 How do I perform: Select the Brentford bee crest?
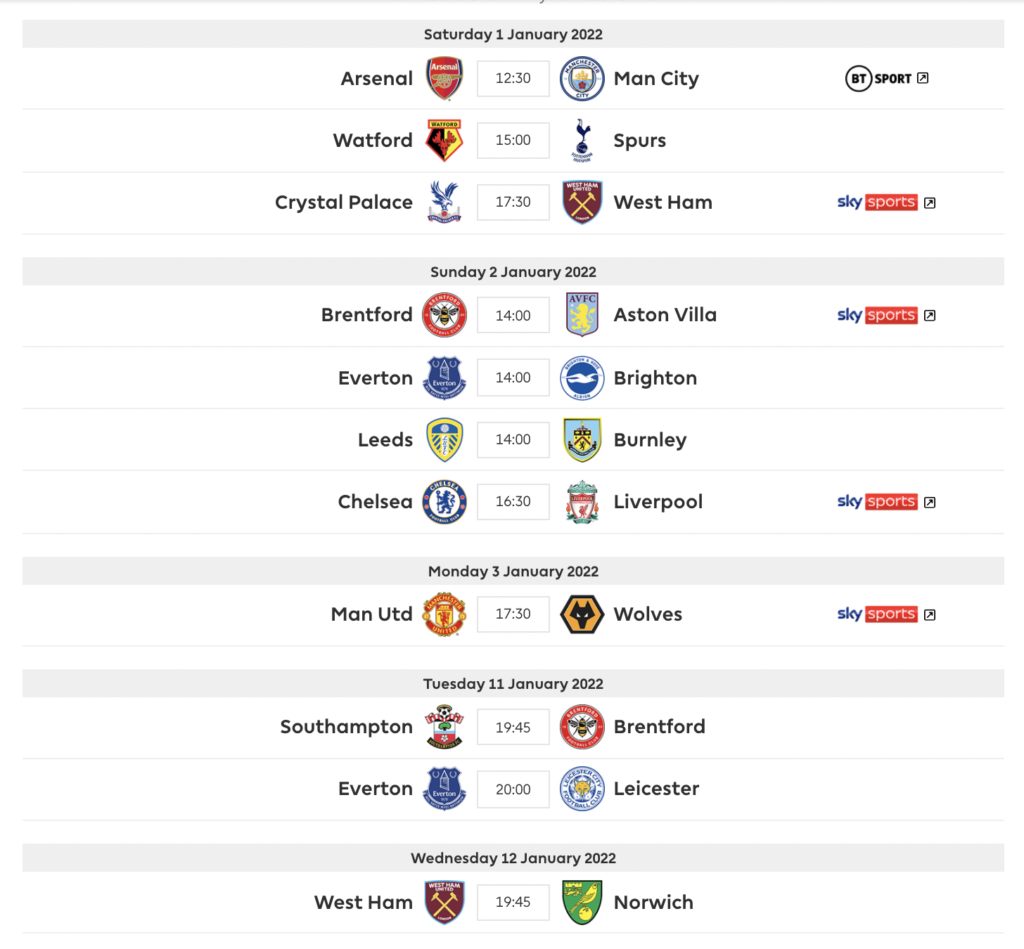pos(444,314)
